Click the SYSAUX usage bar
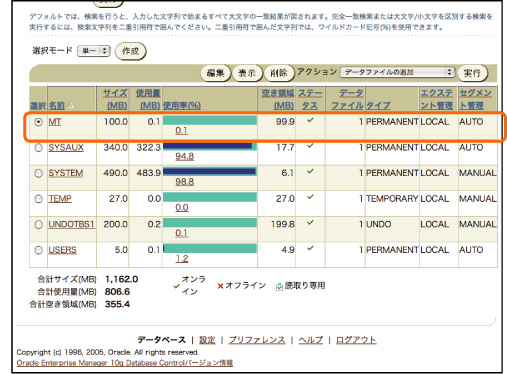The width and height of the screenshot is (507, 374). (x=210, y=146)
